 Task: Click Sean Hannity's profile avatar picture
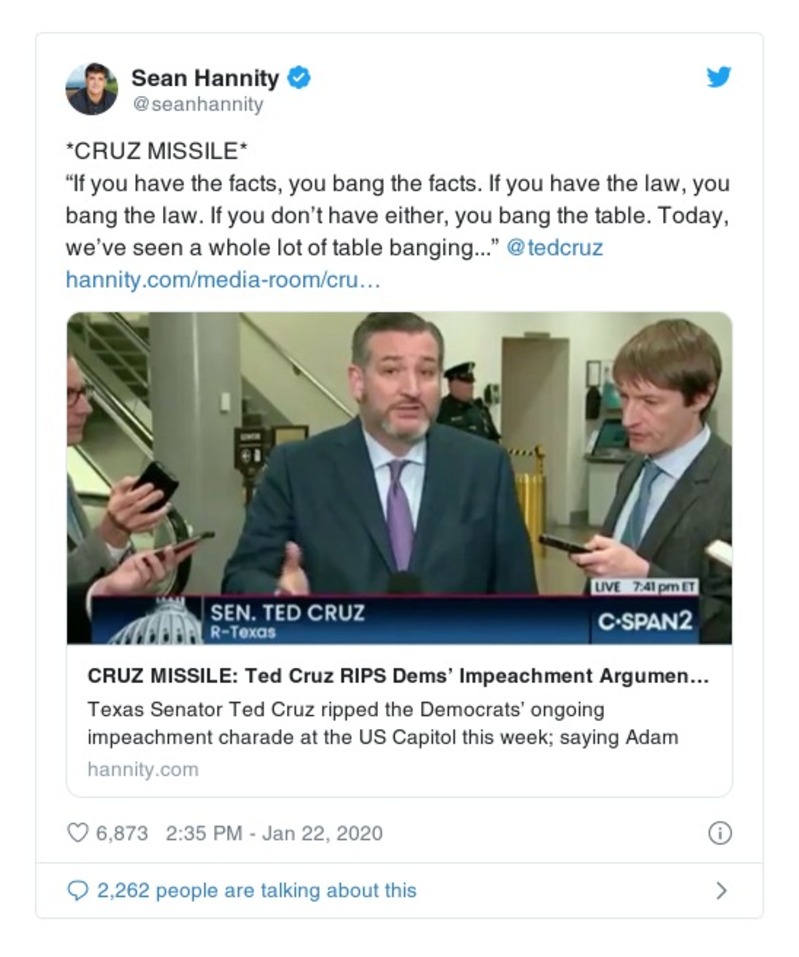coord(92,89)
